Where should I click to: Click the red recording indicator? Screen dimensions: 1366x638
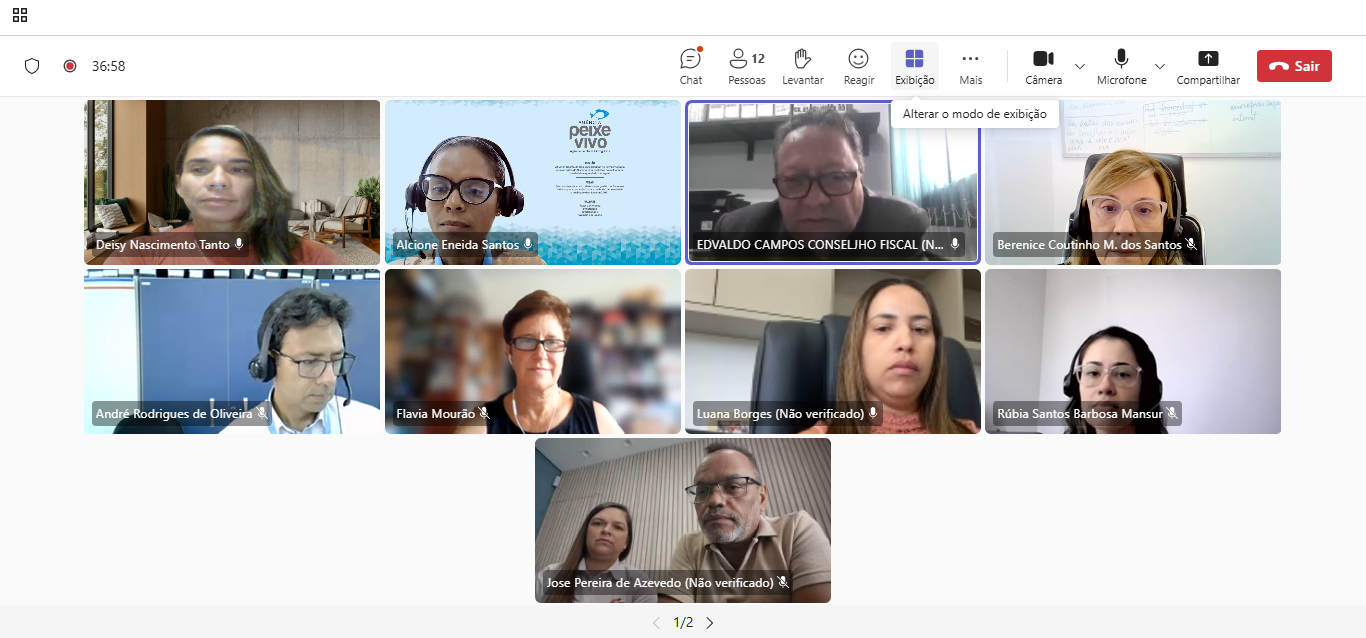70,66
